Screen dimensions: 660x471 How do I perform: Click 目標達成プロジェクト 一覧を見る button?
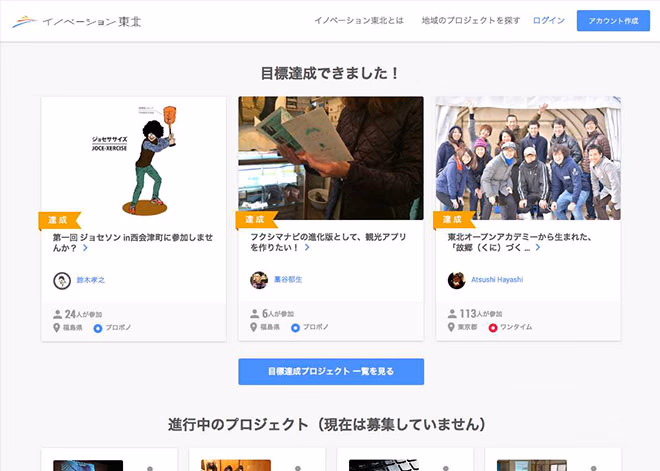(331, 371)
